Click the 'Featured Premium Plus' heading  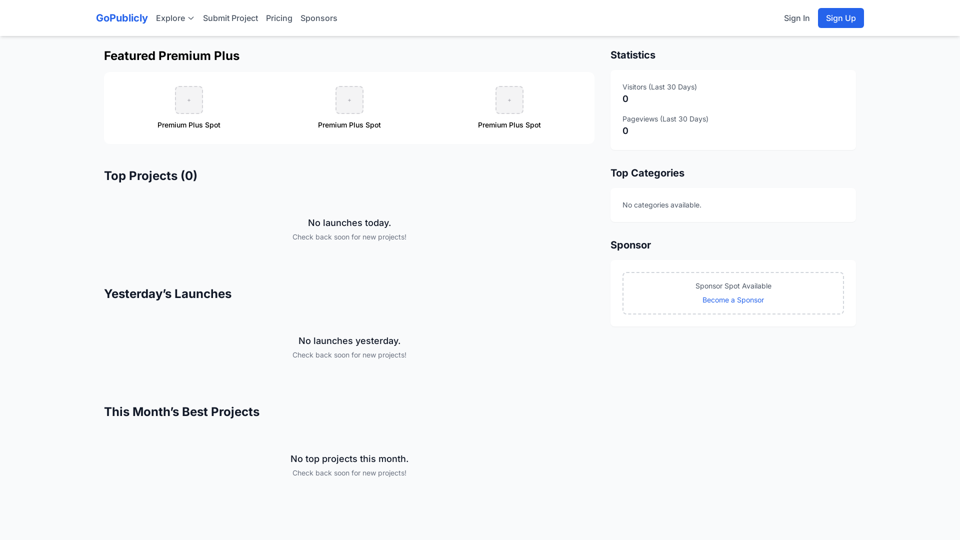click(x=171, y=56)
